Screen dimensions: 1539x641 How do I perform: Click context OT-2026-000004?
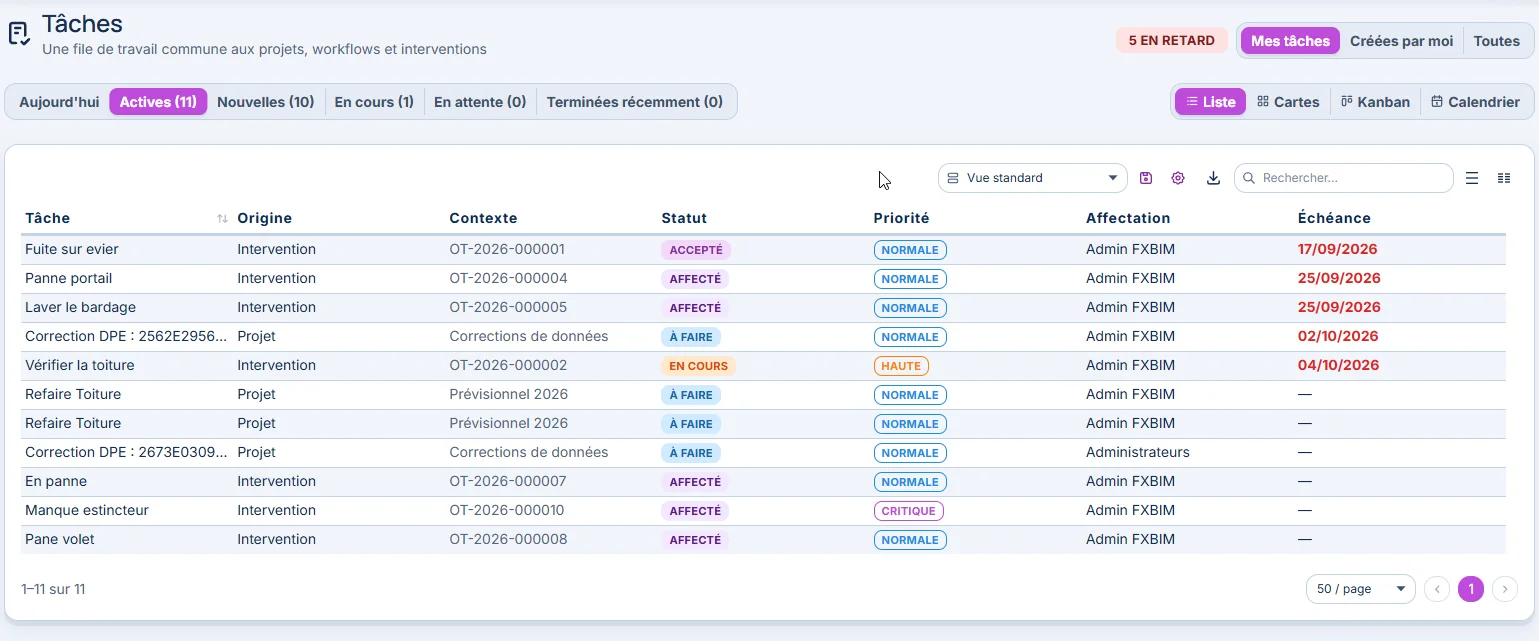(508, 278)
